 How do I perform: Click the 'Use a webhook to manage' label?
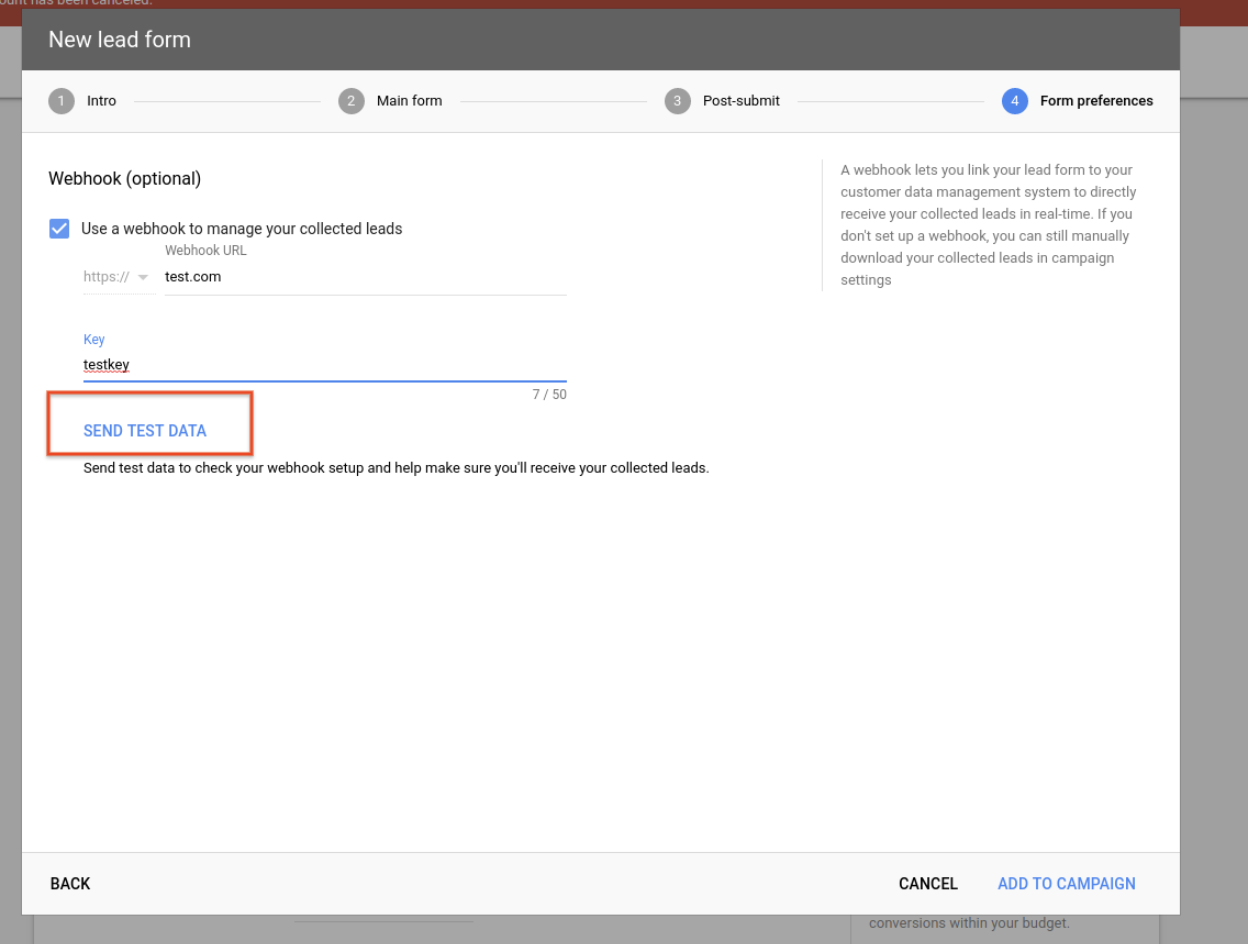[x=241, y=229]
